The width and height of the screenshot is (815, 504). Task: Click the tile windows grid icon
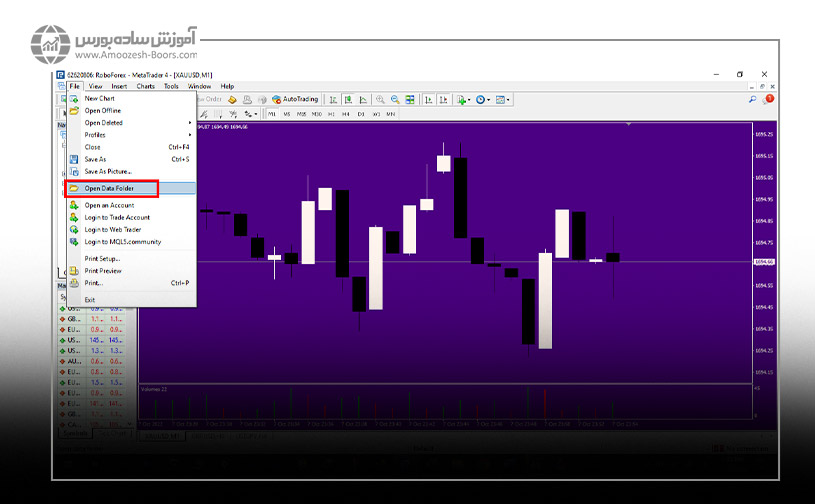[410, 100]
